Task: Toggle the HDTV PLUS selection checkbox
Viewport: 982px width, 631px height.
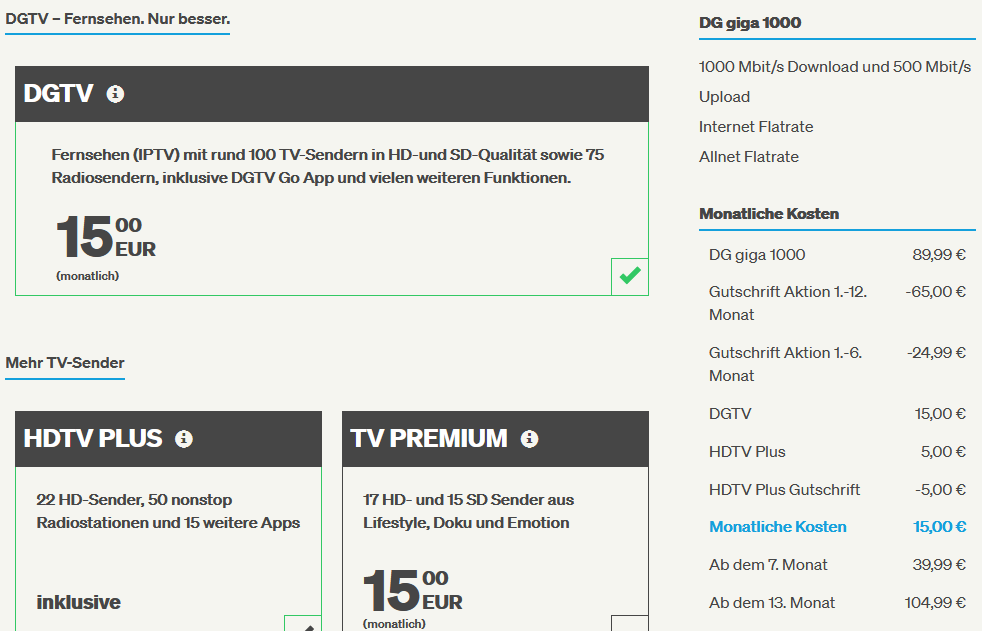Action: 303,623
